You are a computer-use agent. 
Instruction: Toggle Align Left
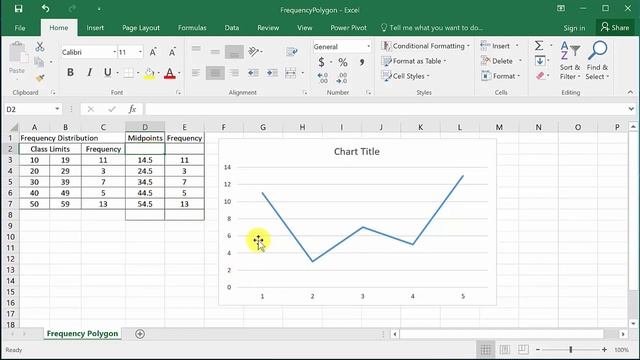click(x=196, y=73)
